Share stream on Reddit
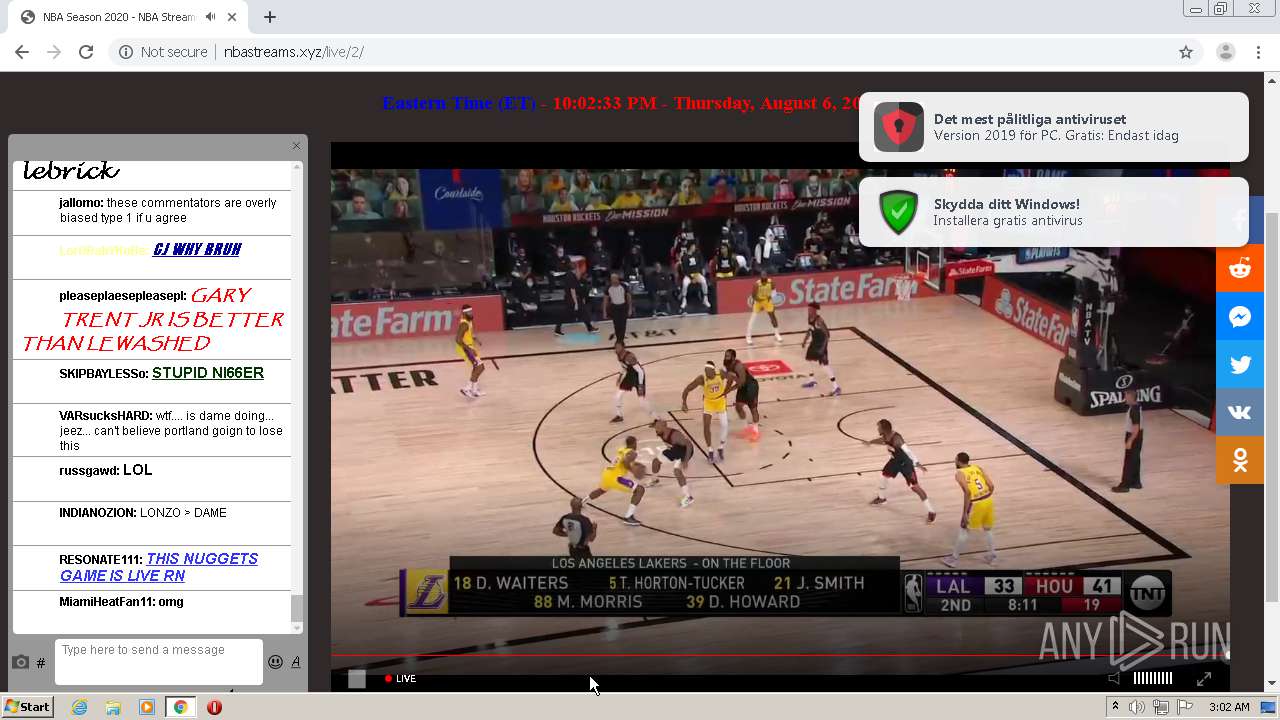1280x720 pixels. coord(1240,268)
